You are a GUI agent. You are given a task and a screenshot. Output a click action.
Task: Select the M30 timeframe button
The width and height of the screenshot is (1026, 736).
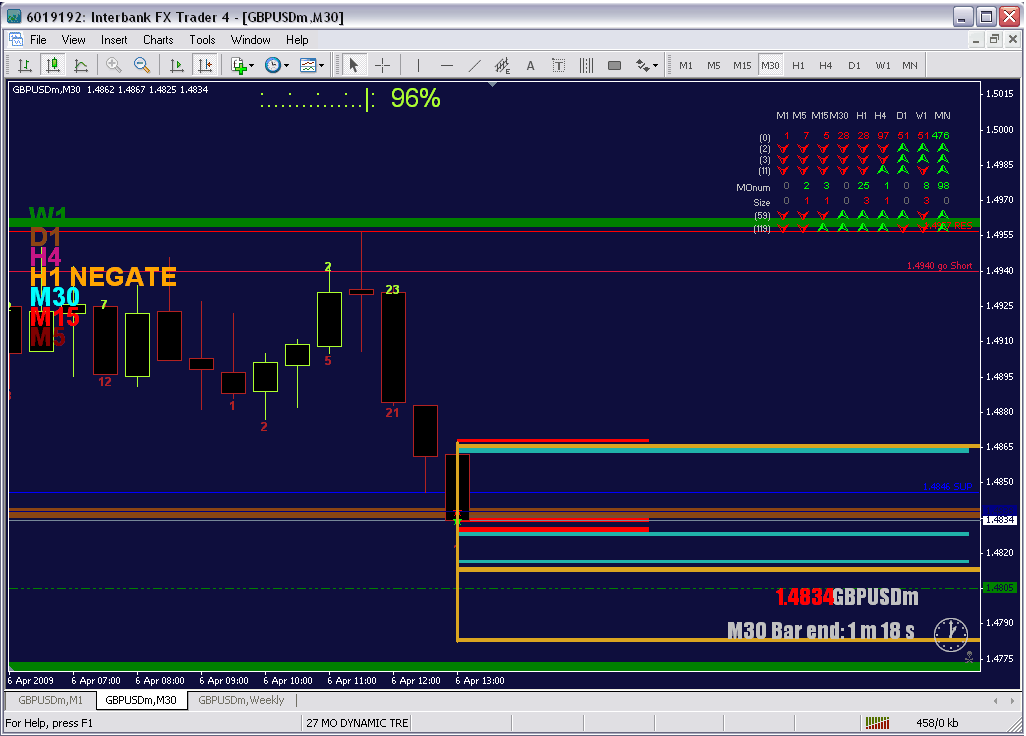coord(770,65)
